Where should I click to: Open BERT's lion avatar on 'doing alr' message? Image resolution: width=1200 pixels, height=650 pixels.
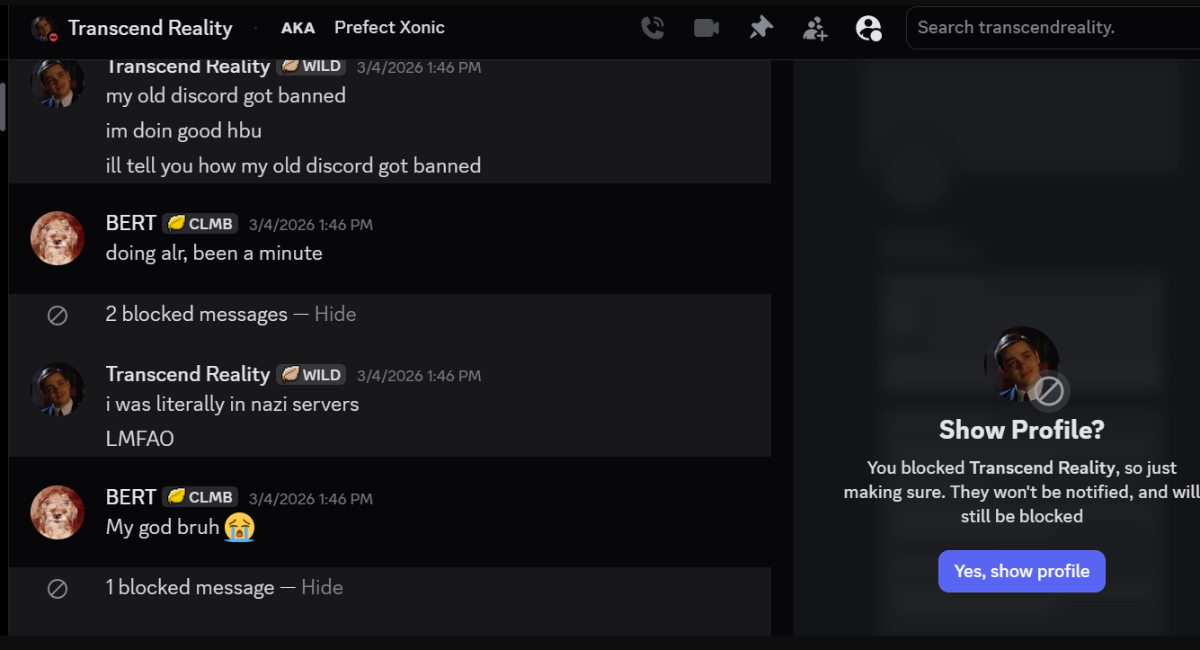(58, 238)
